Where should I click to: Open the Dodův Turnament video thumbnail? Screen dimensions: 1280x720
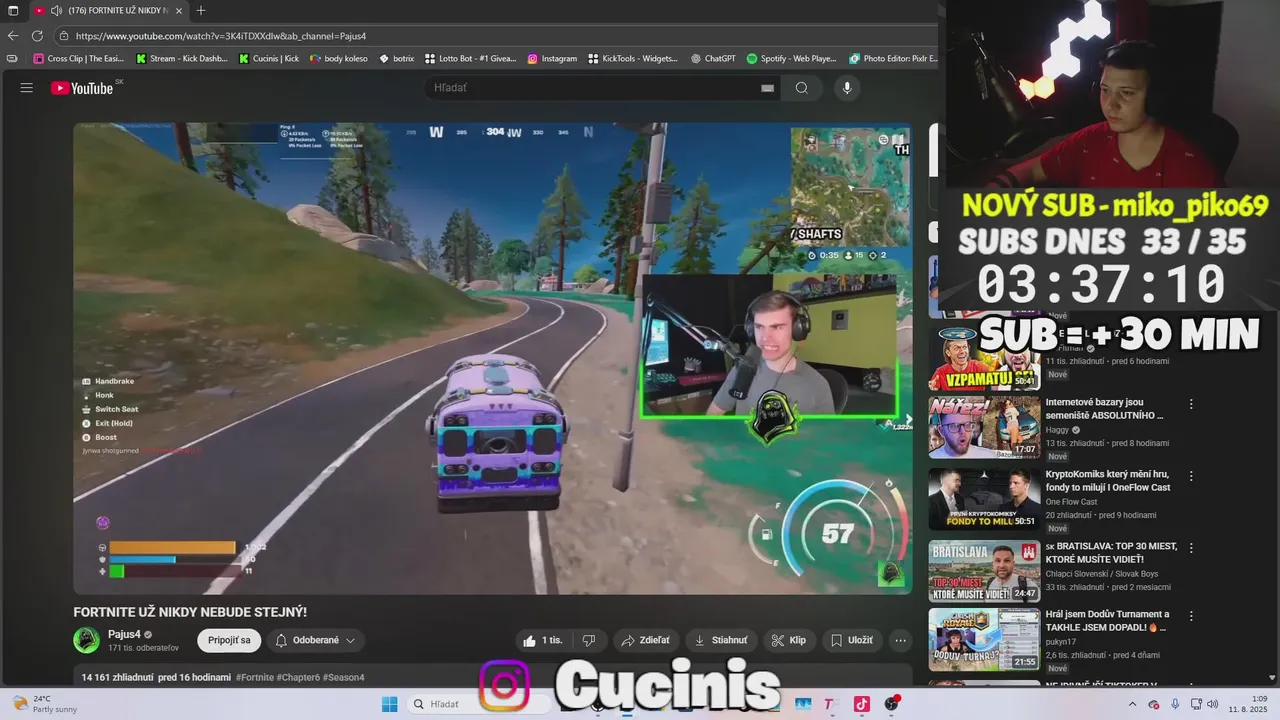click(x=984, y=639)
